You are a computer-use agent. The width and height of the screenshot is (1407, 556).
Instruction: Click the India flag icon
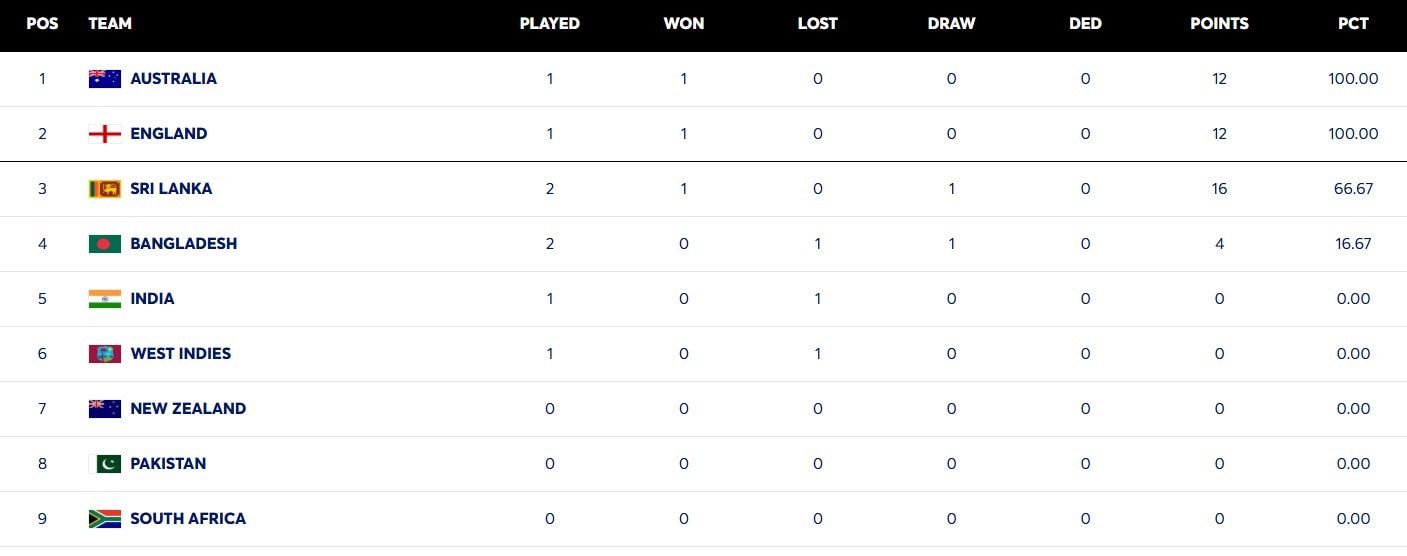pos(105,299)
